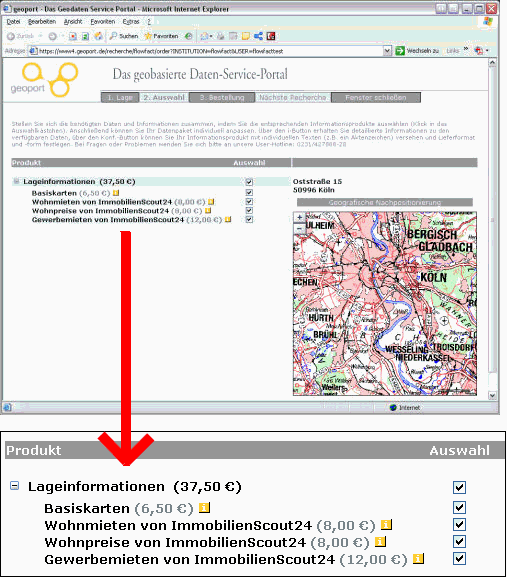Open the Suchen search tool
Image resolution: width=507 pixels, height=577 pixels.
tap(124, 36)
